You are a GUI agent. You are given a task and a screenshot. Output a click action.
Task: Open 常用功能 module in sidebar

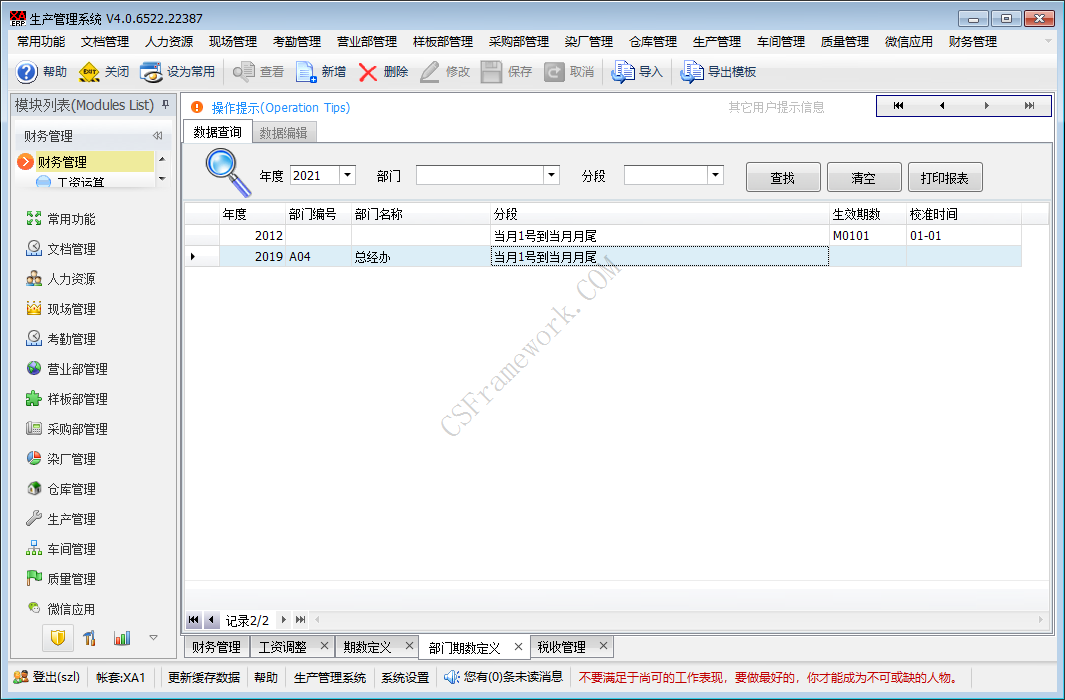point(60,219)
